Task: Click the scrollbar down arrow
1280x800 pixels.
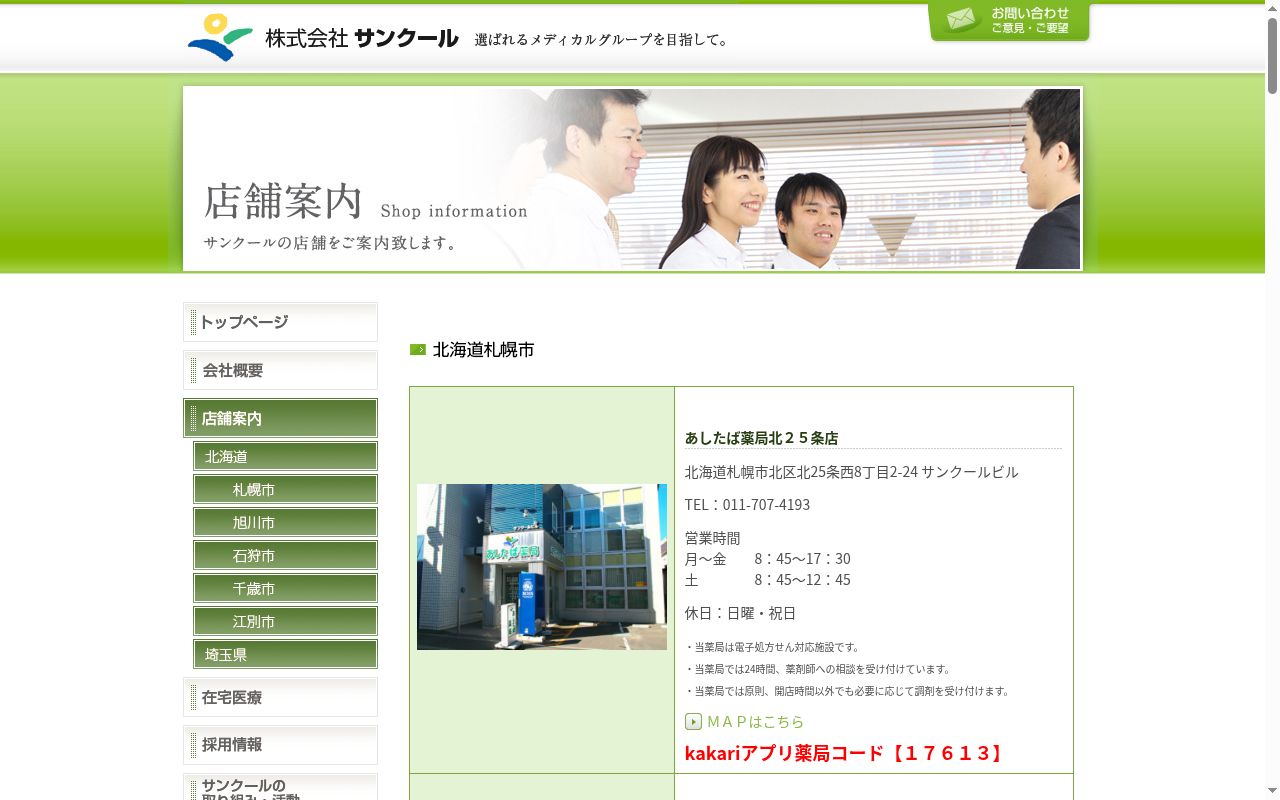Action: pos(1272,792)
